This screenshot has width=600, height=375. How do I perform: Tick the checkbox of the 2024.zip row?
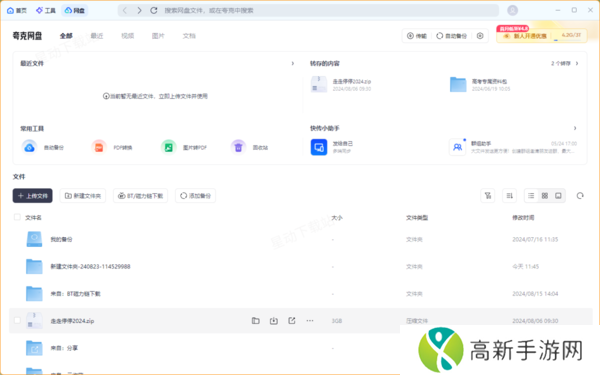click(x=17, y=320)
